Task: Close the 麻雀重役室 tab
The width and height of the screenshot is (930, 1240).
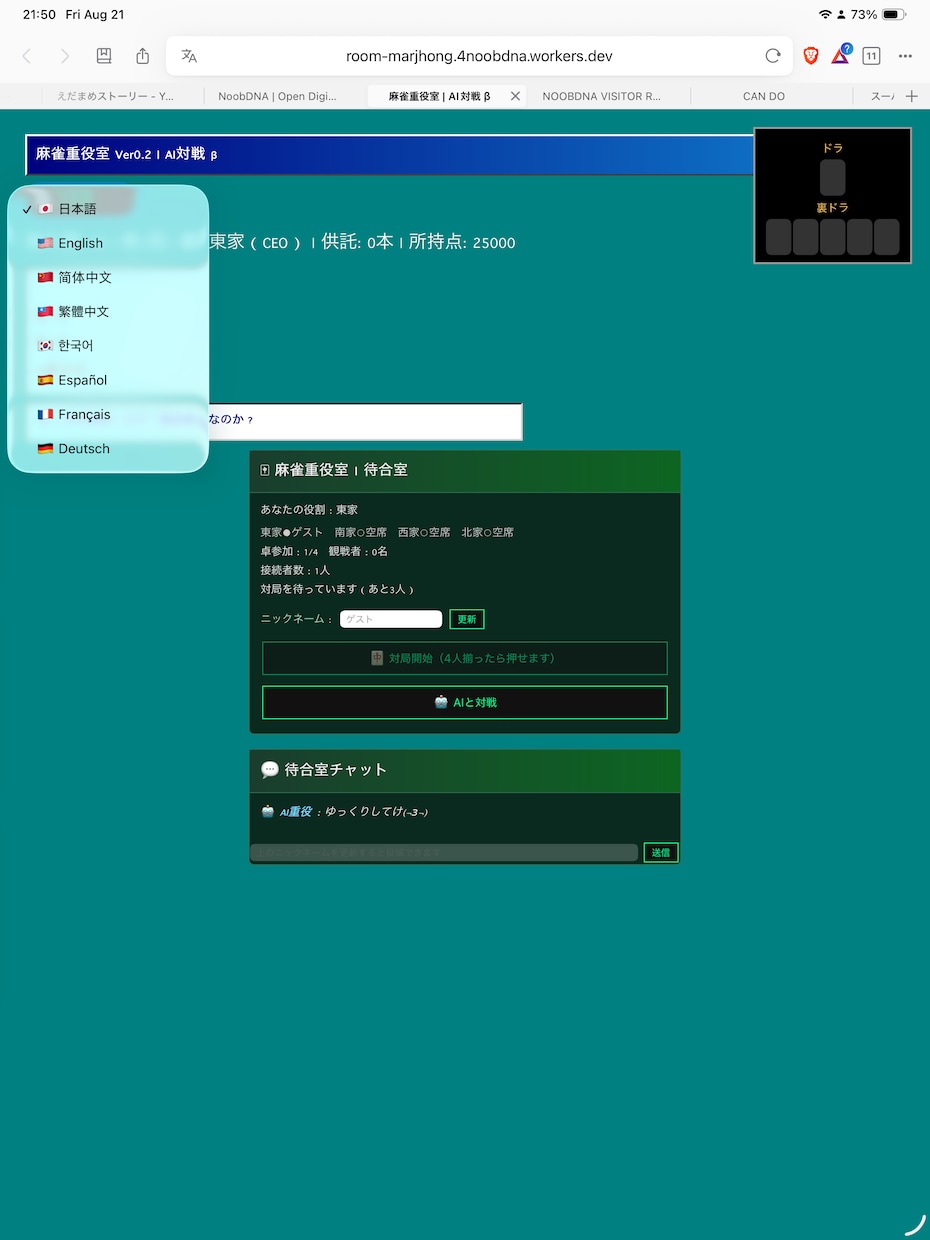Action: point(515,96)
